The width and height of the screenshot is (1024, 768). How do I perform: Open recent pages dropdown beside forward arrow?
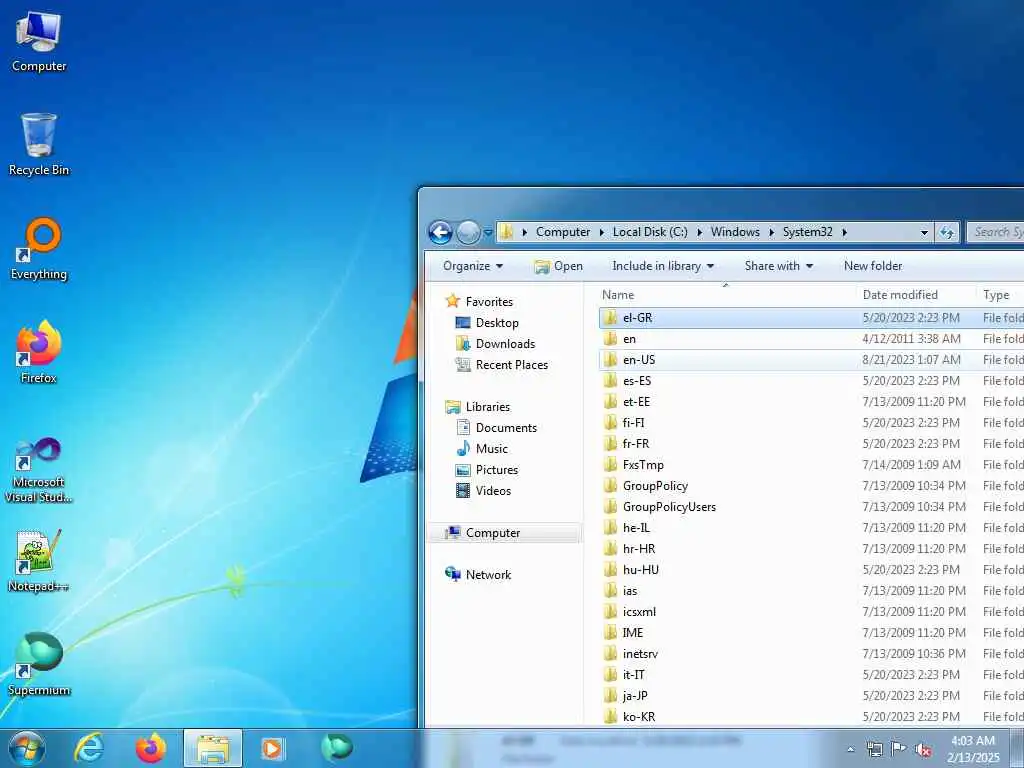tap(488, 232)
